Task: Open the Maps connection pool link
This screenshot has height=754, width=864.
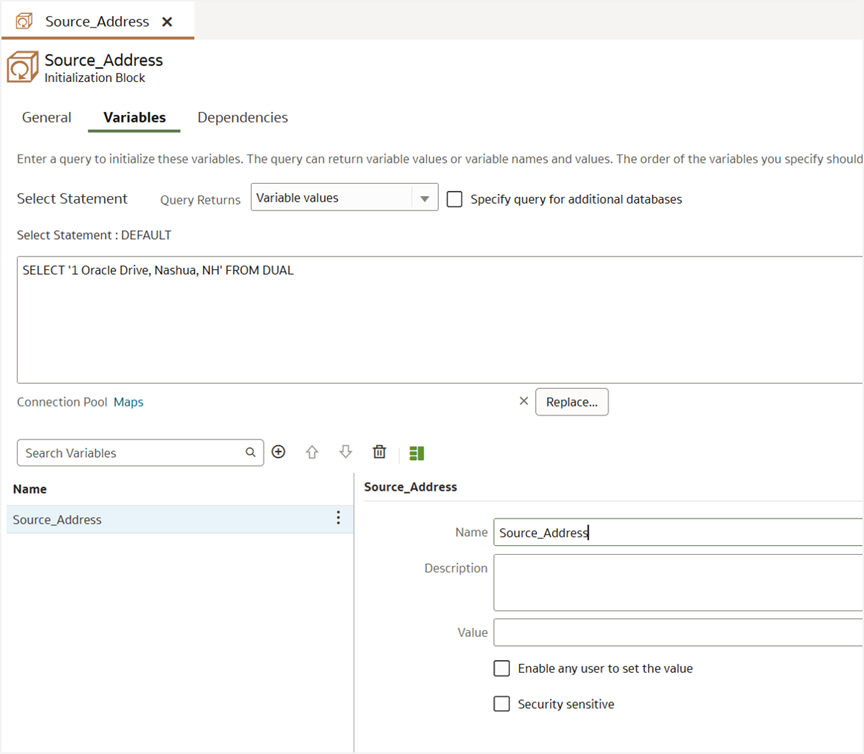Action: [128, 401]
